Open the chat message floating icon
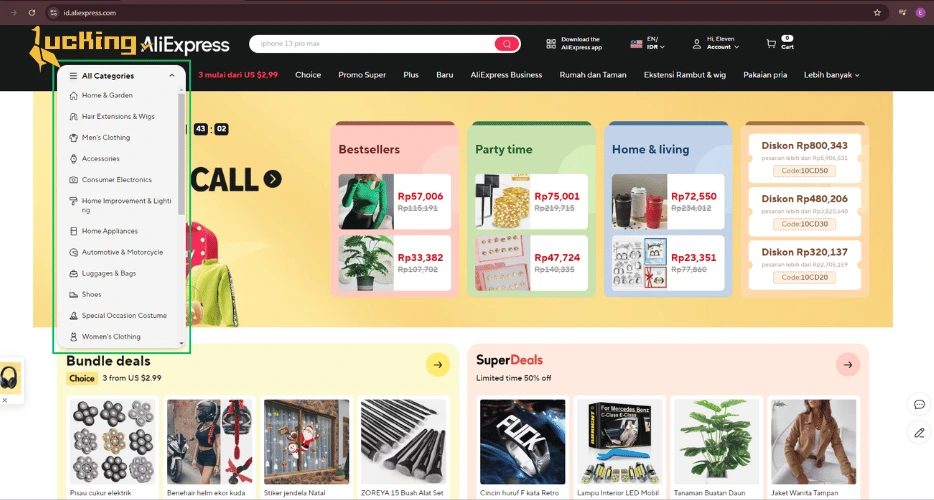This screenshot has width=934, height=500. 919,405
